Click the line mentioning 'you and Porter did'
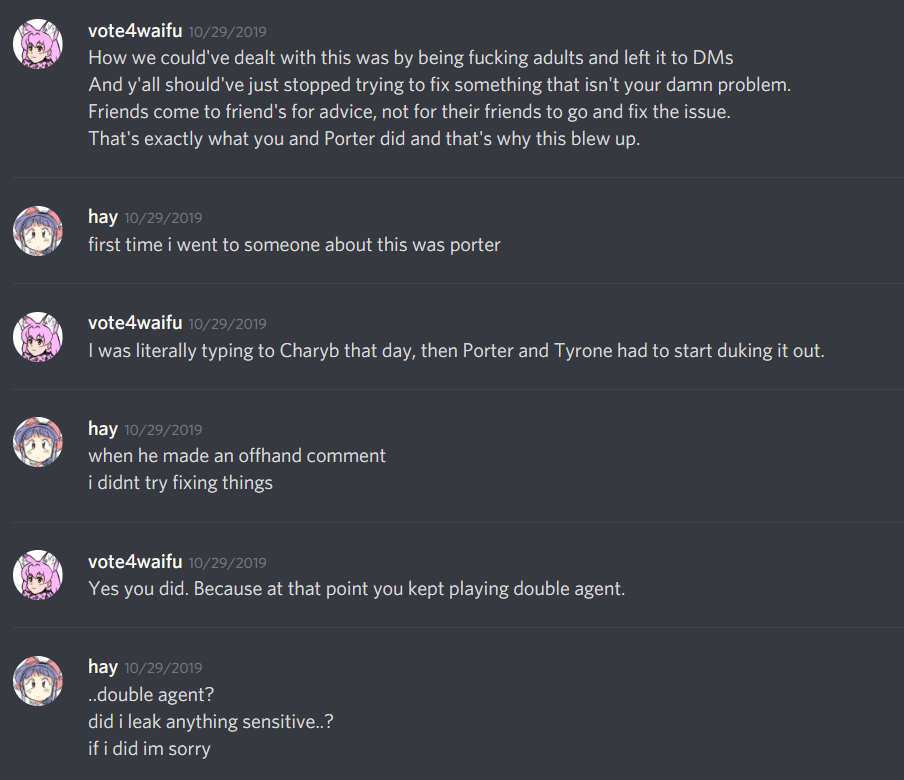 tap(364, 139)
